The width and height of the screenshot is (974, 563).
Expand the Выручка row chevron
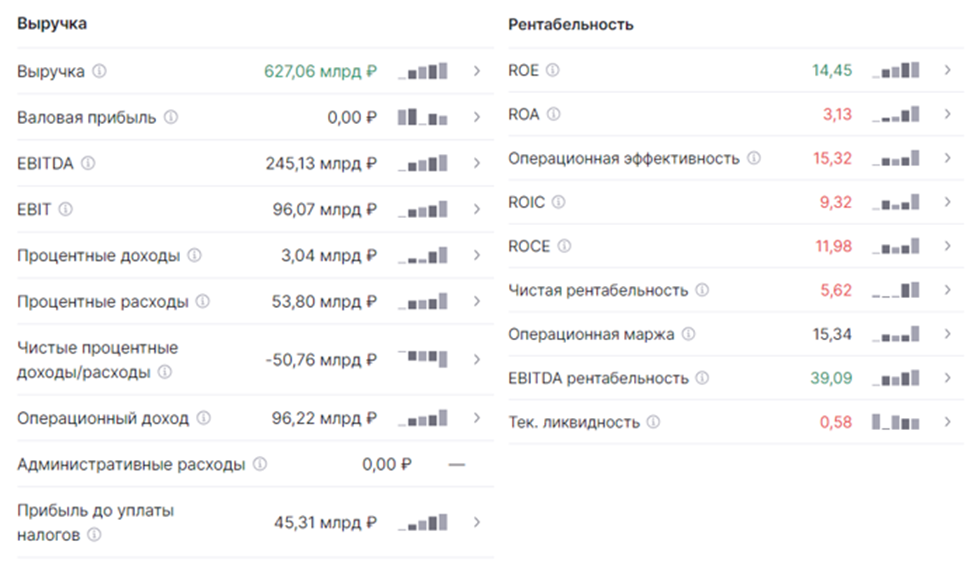pos(476,71)
